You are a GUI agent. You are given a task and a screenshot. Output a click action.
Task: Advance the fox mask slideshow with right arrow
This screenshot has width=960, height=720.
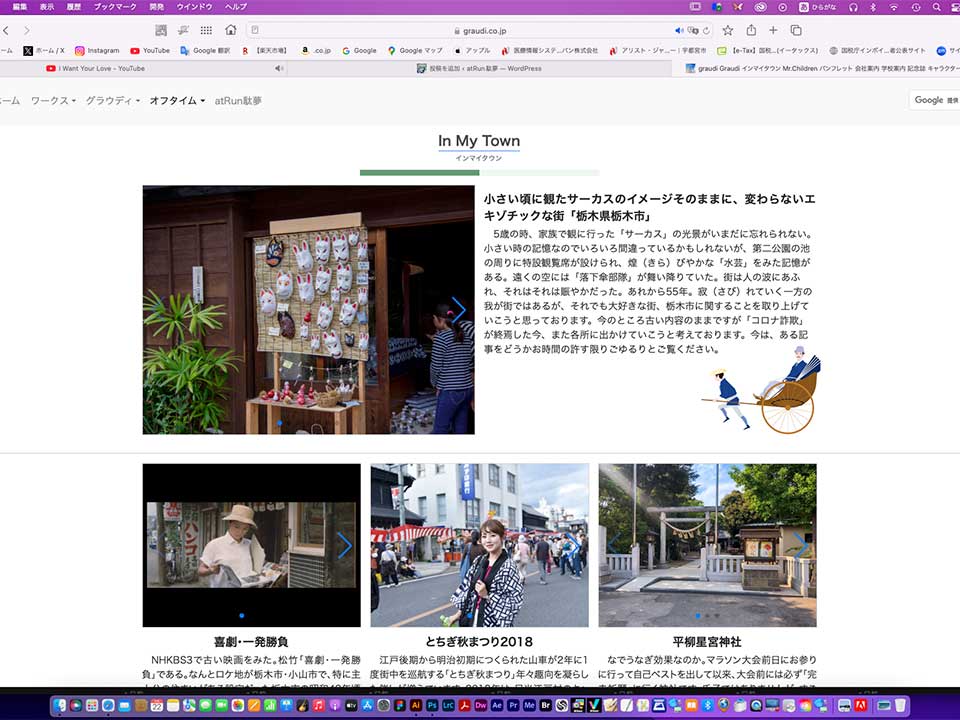click(459, 309)
